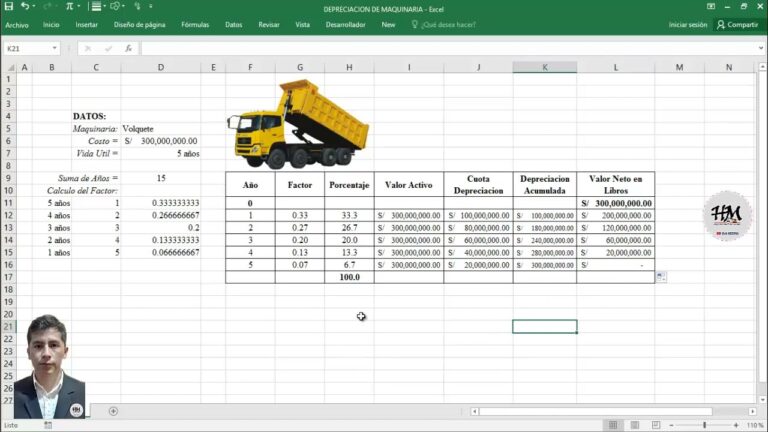
Task: Click the autofill options icon below table
Action: [661, 277]
